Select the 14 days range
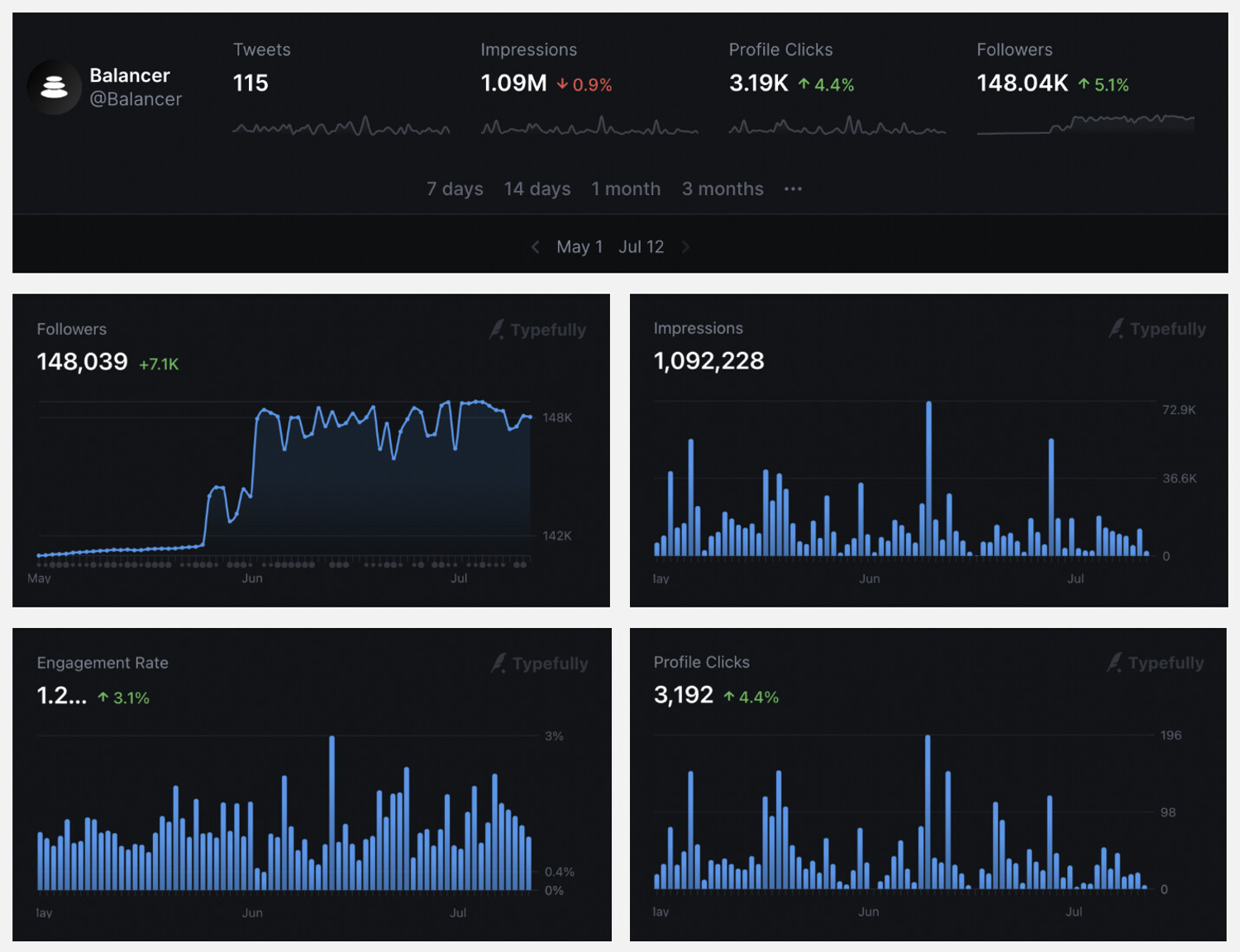This screenshot has height=952, width=1240. [537, 189]
